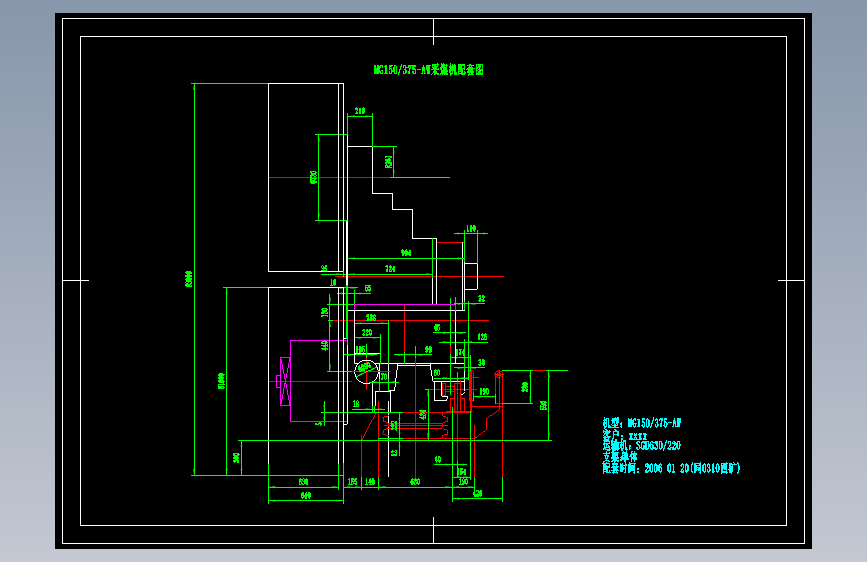Click the 32 dimension label

(482, 299)
